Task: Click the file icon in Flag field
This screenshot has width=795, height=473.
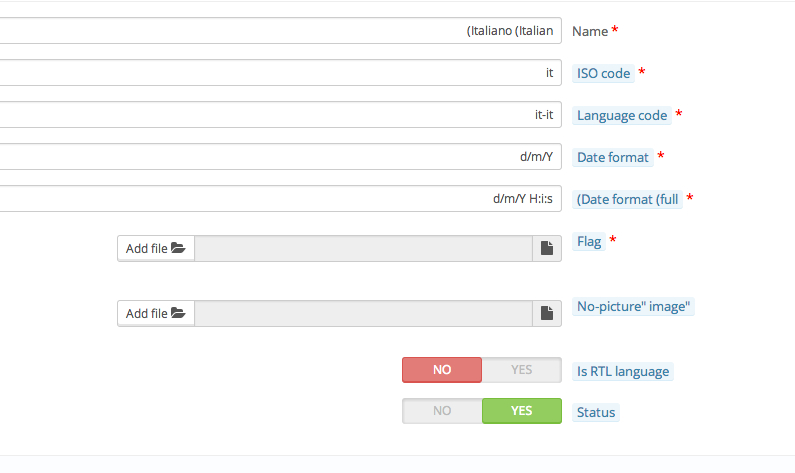Action: (547, 249)
